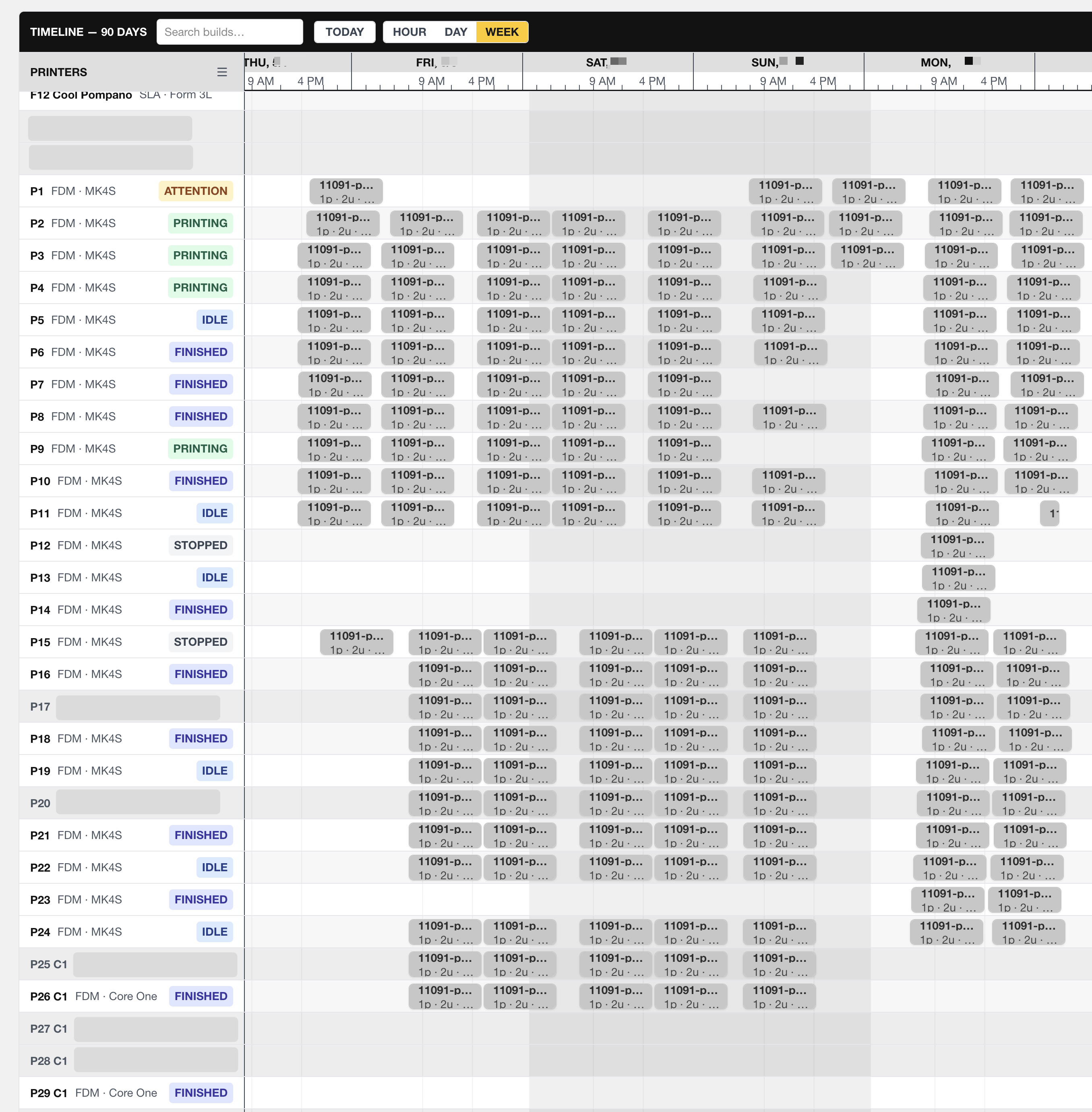1092x1112 pixels.
Task: Click the SUN day header
Action: coord(778,62)
